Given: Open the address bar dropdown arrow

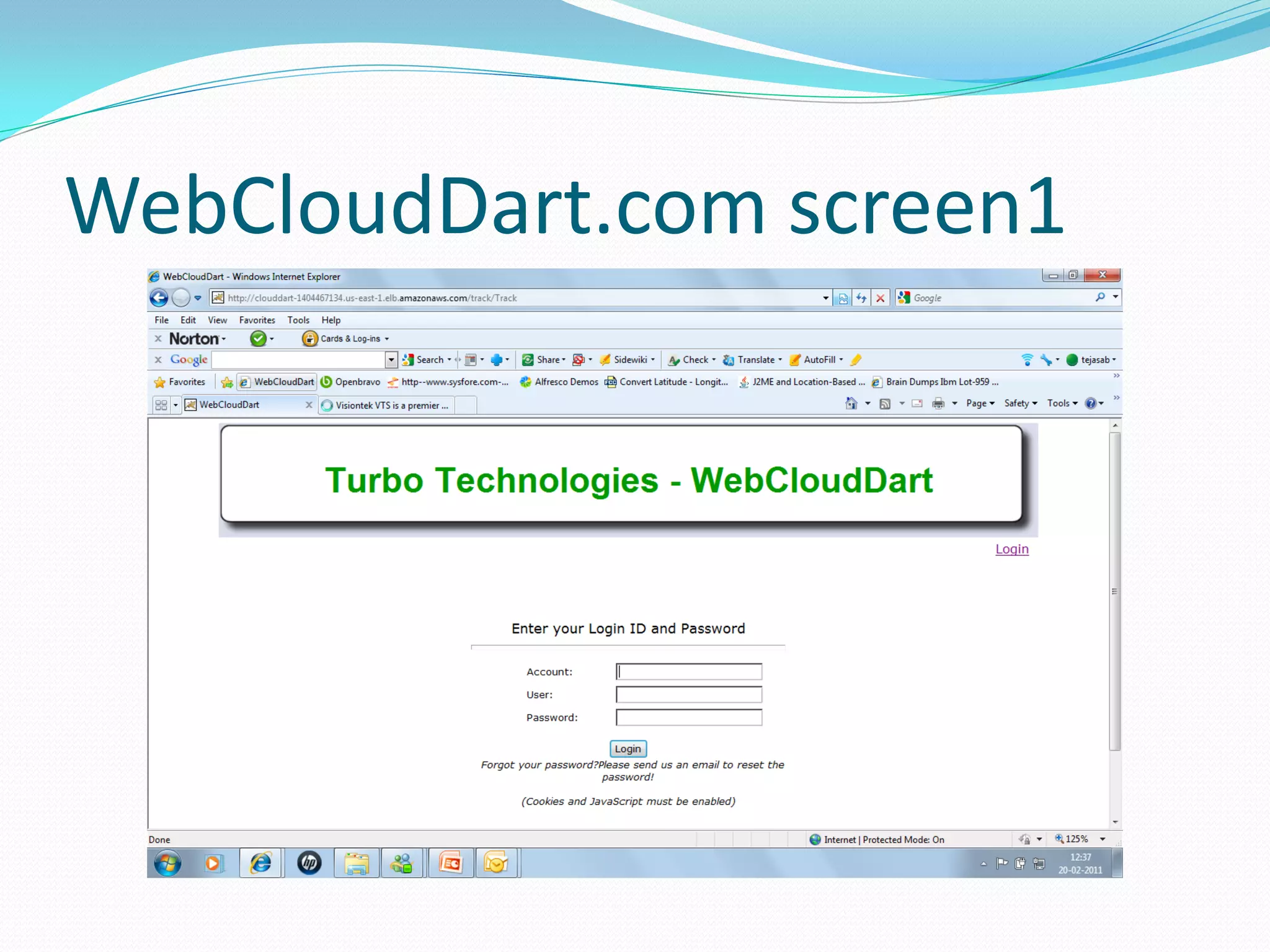Looking at the screenshot, I should 825,298.
